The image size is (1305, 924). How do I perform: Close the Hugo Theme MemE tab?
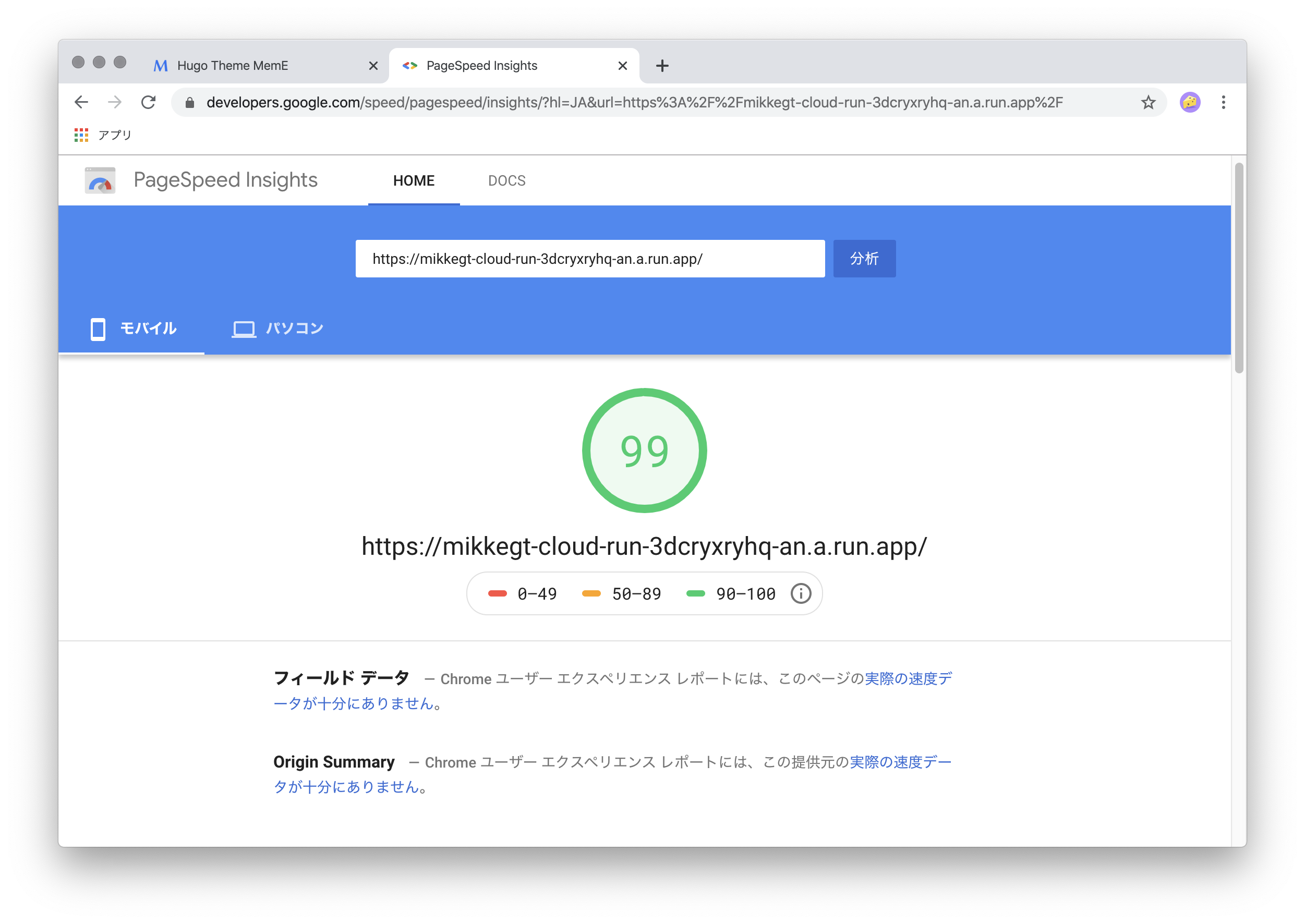(x=373, y=66)
